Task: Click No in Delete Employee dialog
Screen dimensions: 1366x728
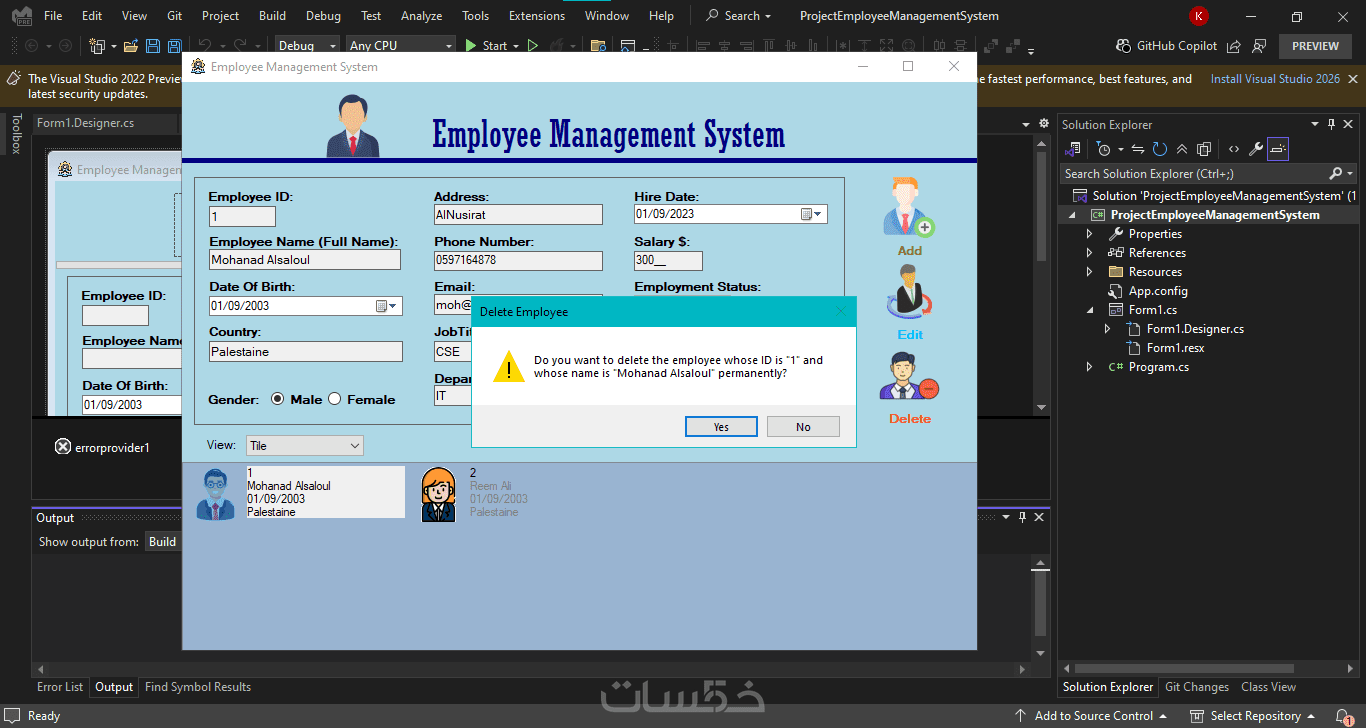Action: click(803, 427)
